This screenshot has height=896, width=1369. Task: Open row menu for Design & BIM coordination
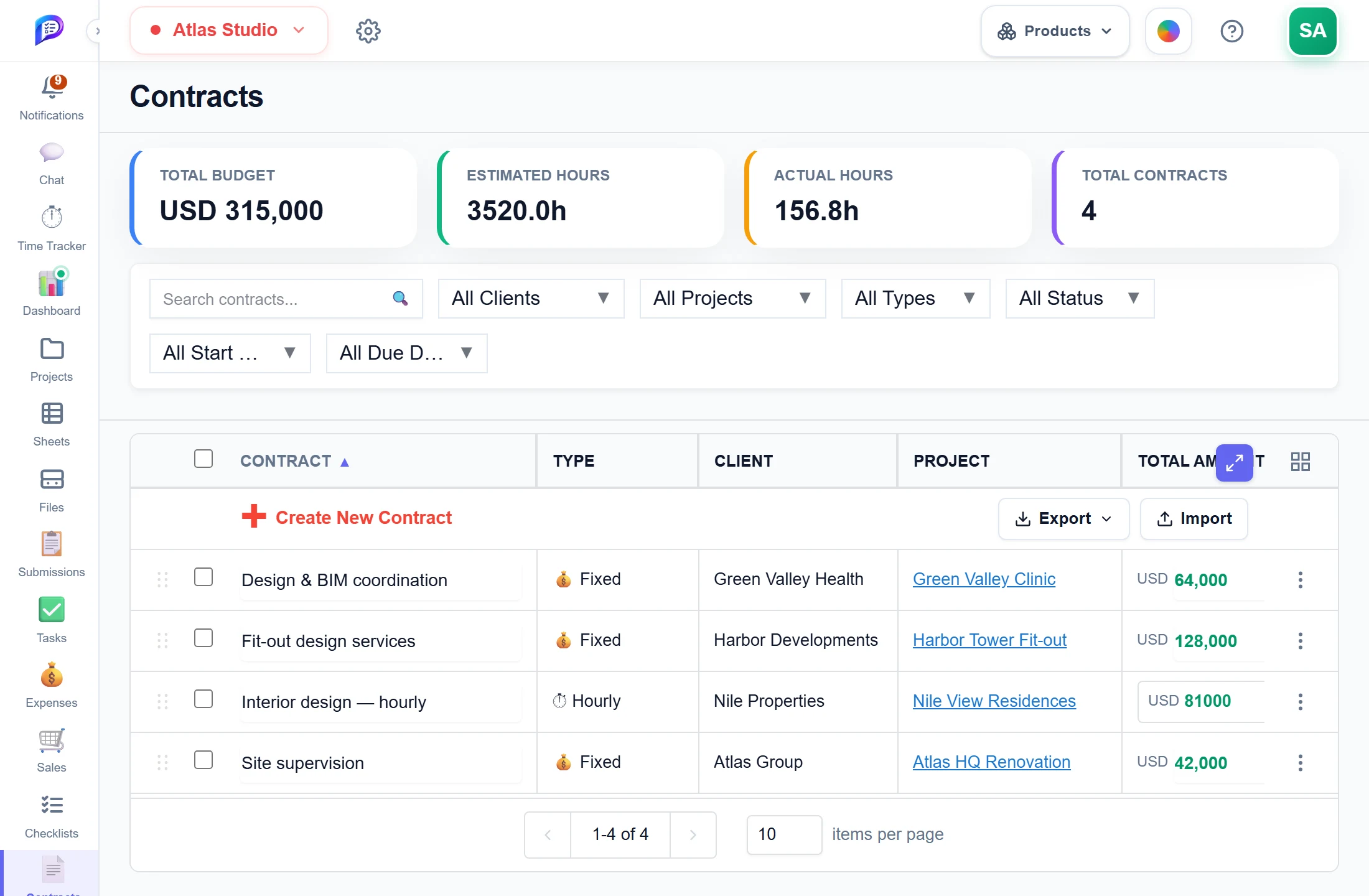(1300, 580)
